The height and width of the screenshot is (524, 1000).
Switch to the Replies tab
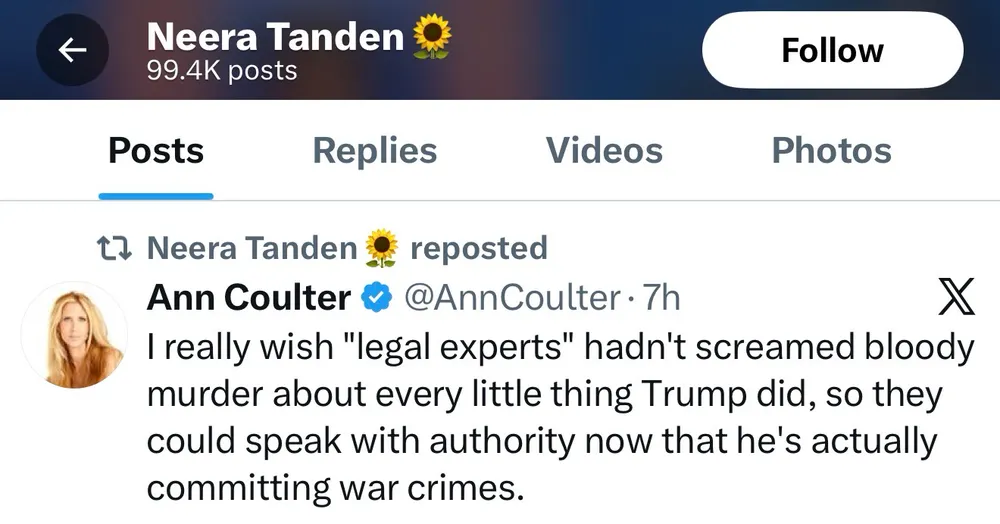pyautogui.click(x=374, y=151)
